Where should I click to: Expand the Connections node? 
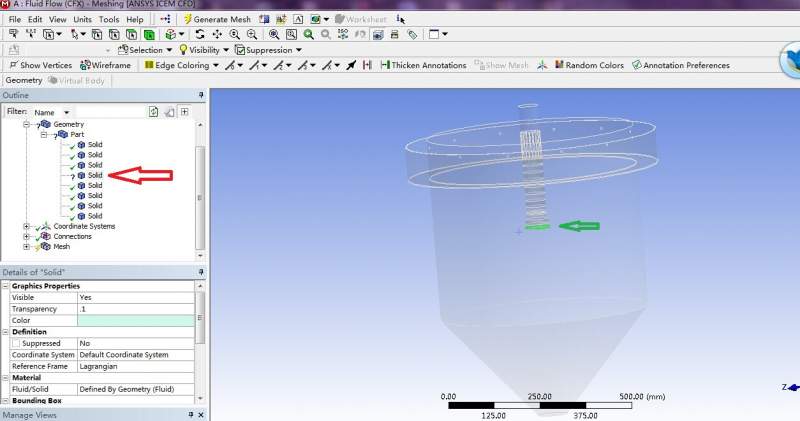click(27, 237)
